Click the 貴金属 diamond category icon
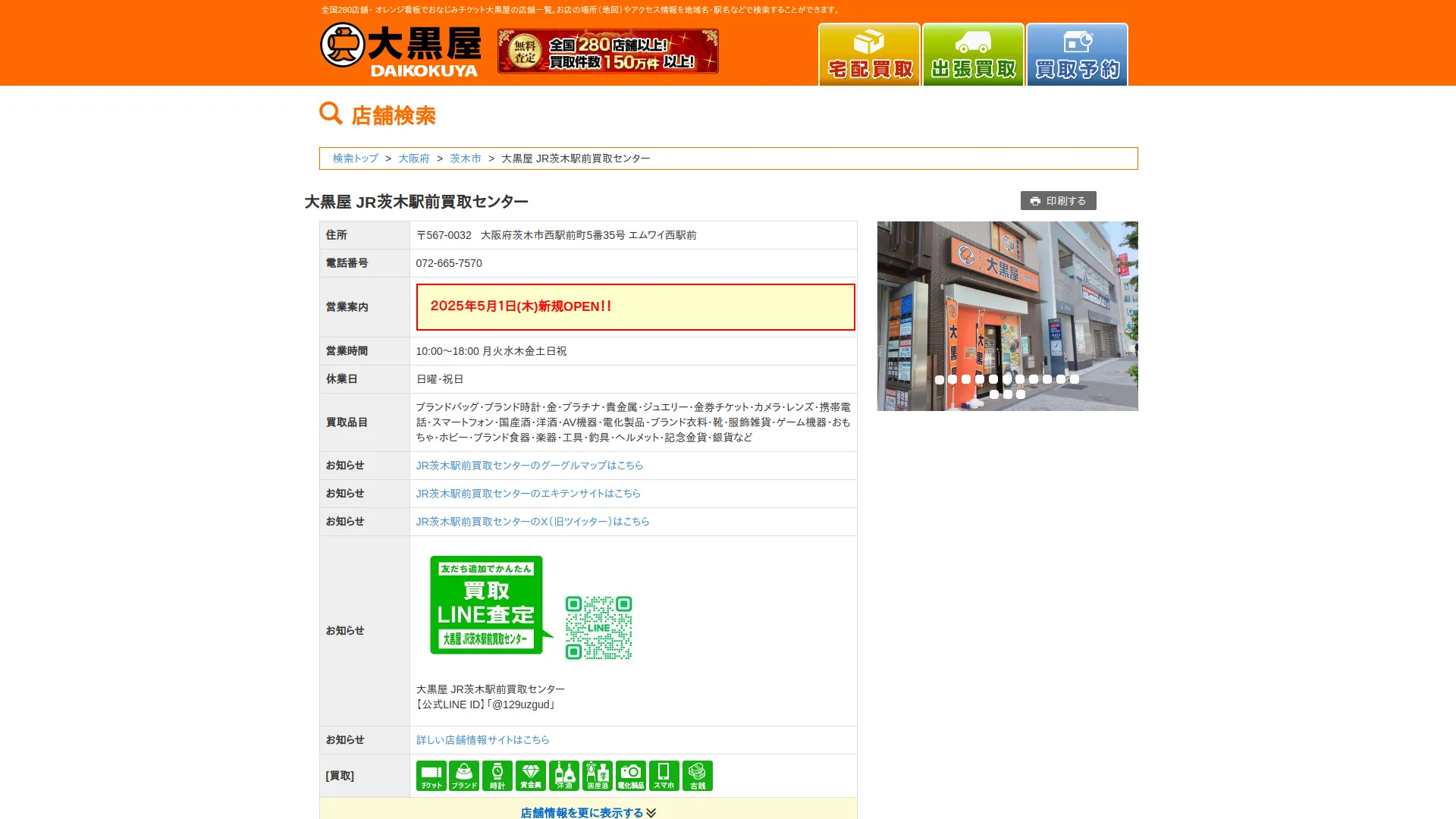The image size is (1456, 819). [531, 776]
